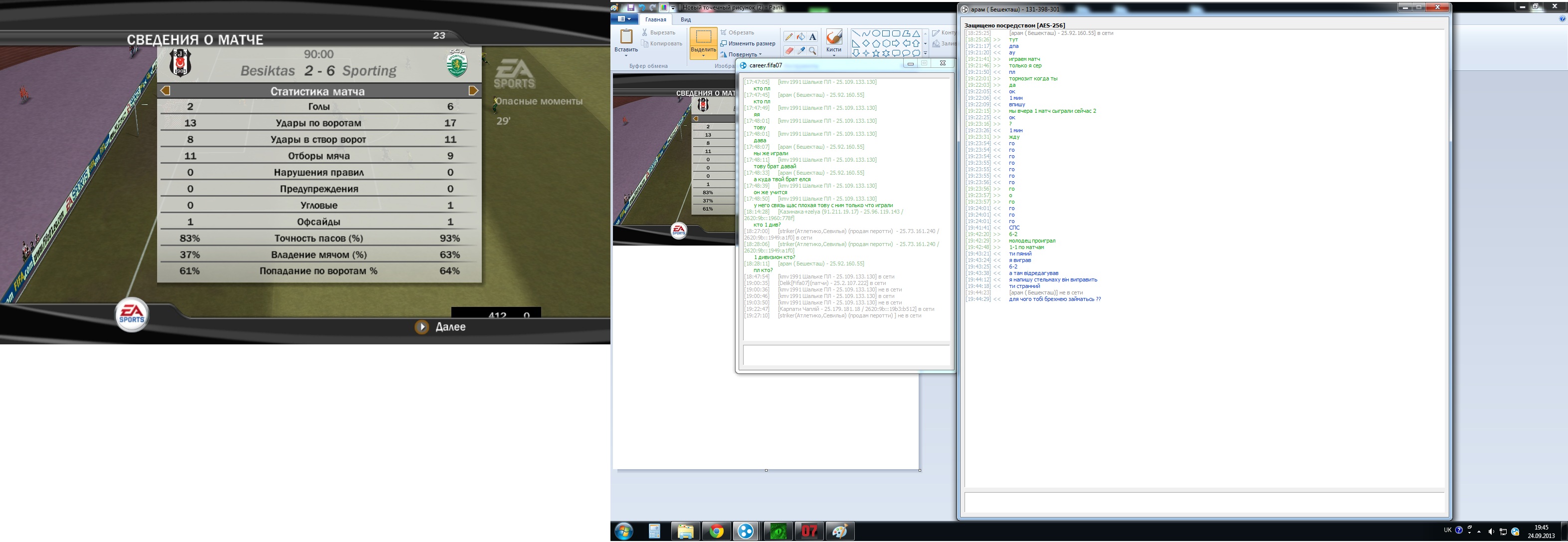1568x542 pixels.
Task: Click the volume speaker tray icon
Action: (x=1491, y=532)
